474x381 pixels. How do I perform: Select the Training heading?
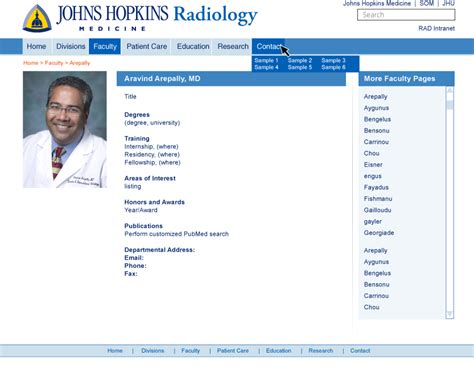(137, 138)
